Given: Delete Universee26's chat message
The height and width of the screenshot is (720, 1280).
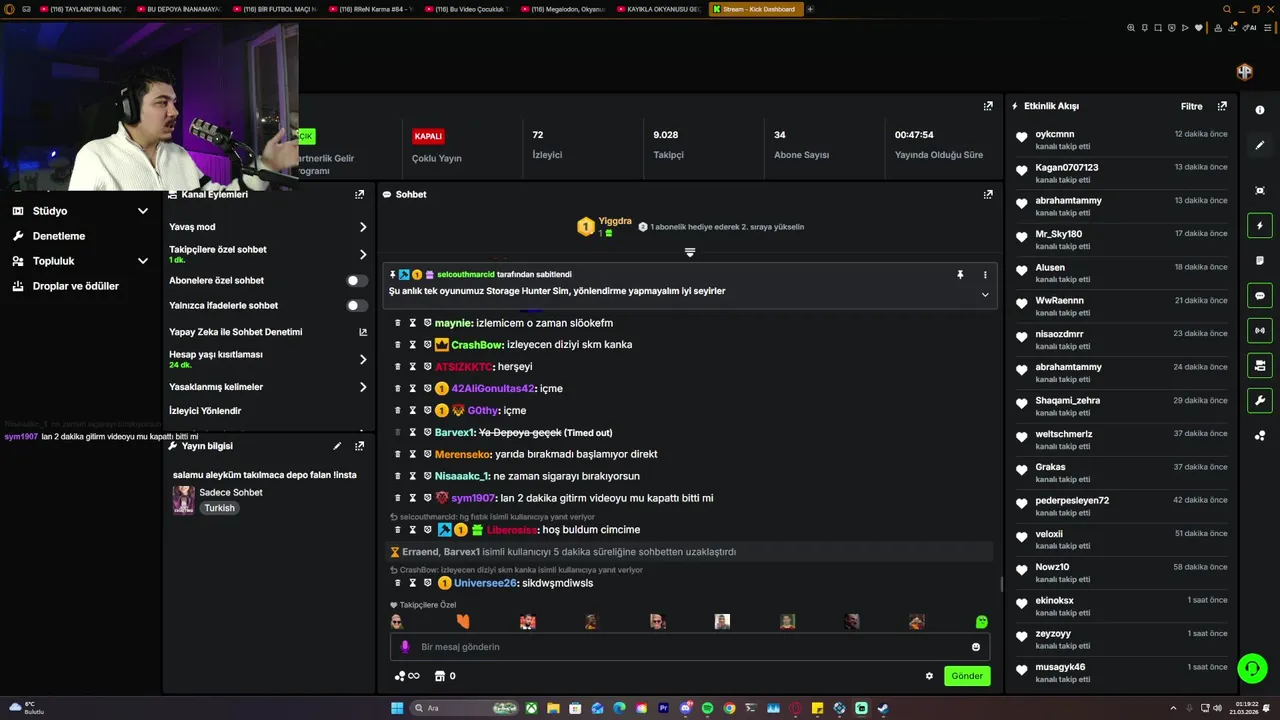Looking at the screenshot, I should pyautogui.click(x=398, y=583).
